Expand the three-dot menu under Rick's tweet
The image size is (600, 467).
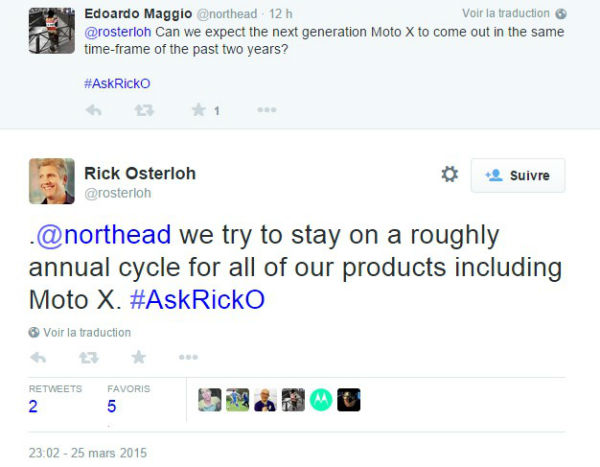click(187, 357)
